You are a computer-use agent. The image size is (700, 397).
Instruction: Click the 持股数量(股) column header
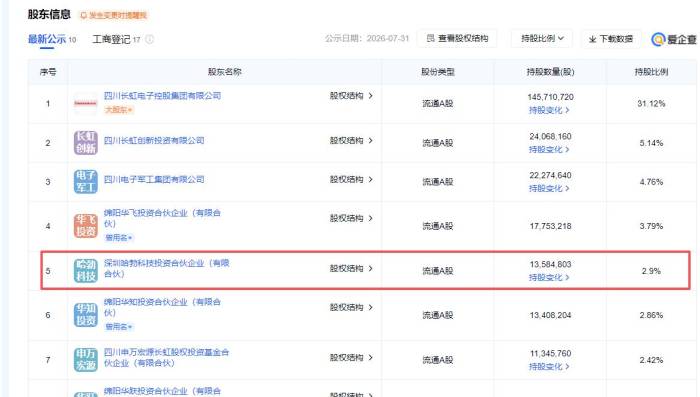550,71
